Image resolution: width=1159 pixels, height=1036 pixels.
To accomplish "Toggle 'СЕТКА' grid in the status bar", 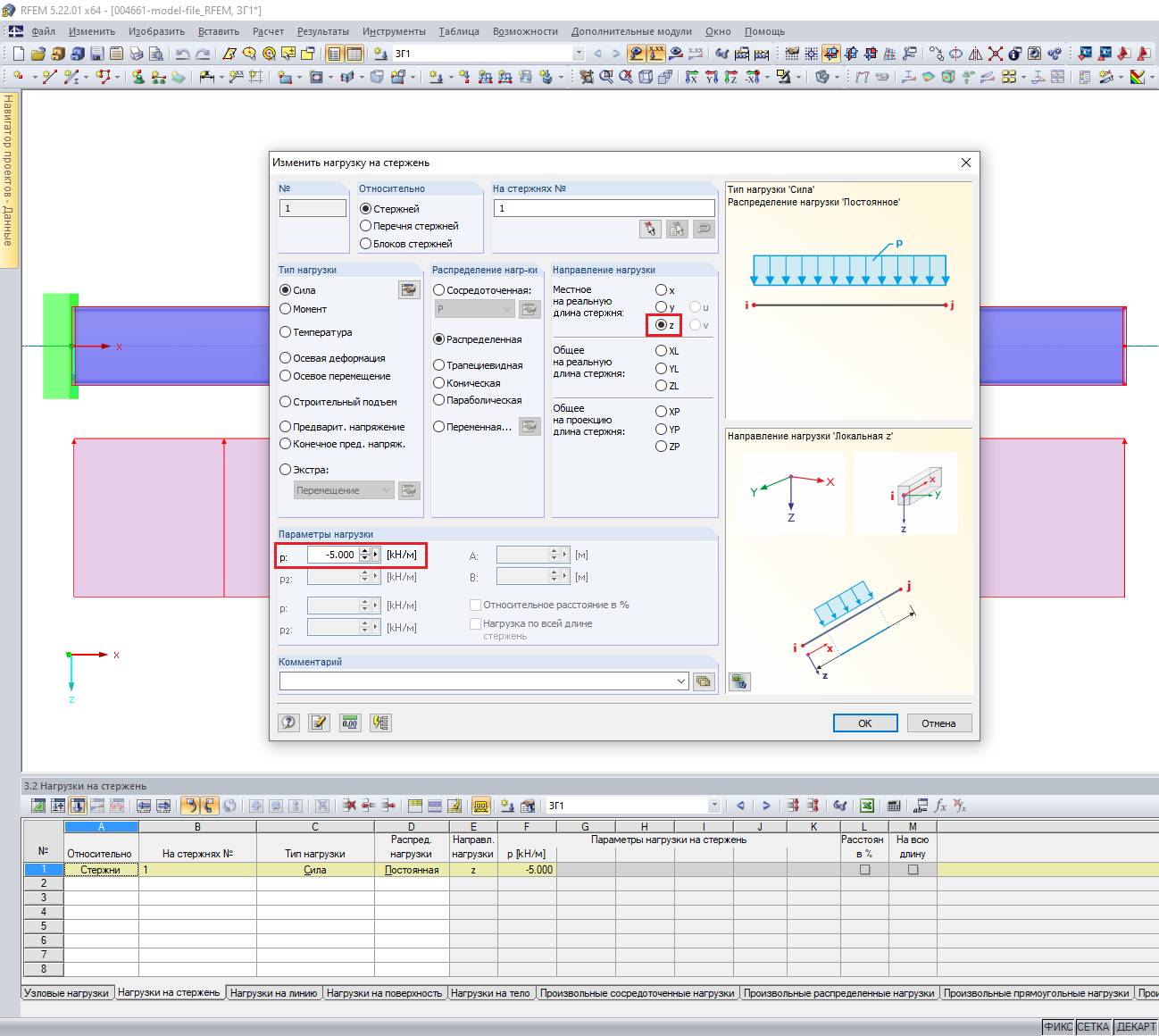I will click(x=1094, y=1027).
